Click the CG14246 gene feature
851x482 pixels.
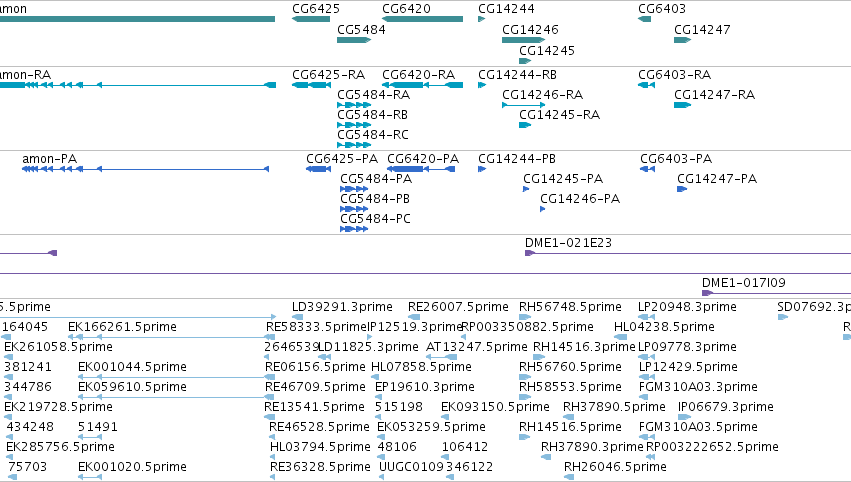(523, 40)
